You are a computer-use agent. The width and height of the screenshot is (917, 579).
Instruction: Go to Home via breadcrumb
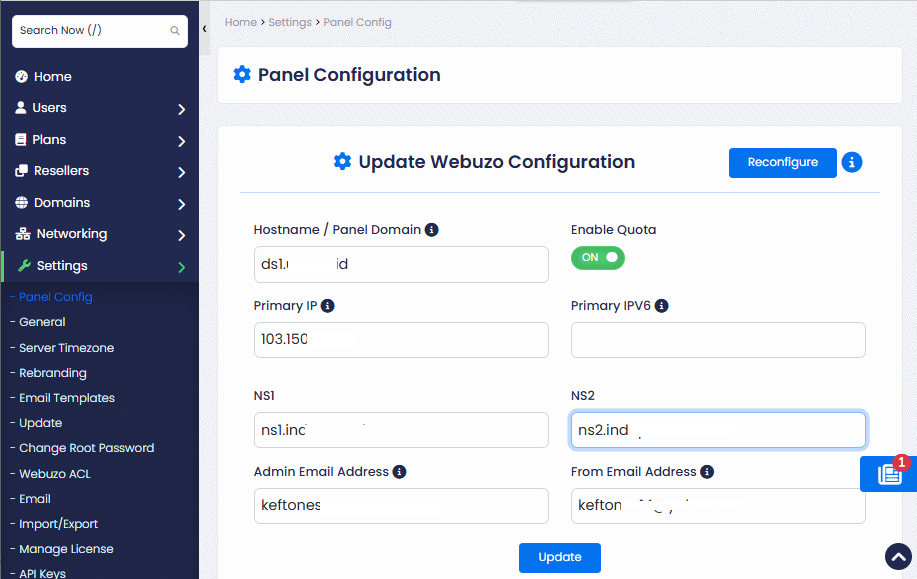click(241, 22)
